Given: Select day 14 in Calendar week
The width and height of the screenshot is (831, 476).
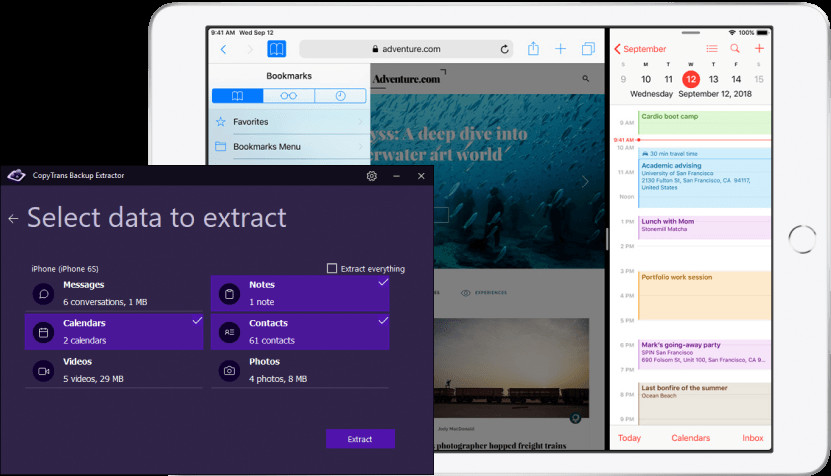Looking at the screenshot, I should click(736, 80).
